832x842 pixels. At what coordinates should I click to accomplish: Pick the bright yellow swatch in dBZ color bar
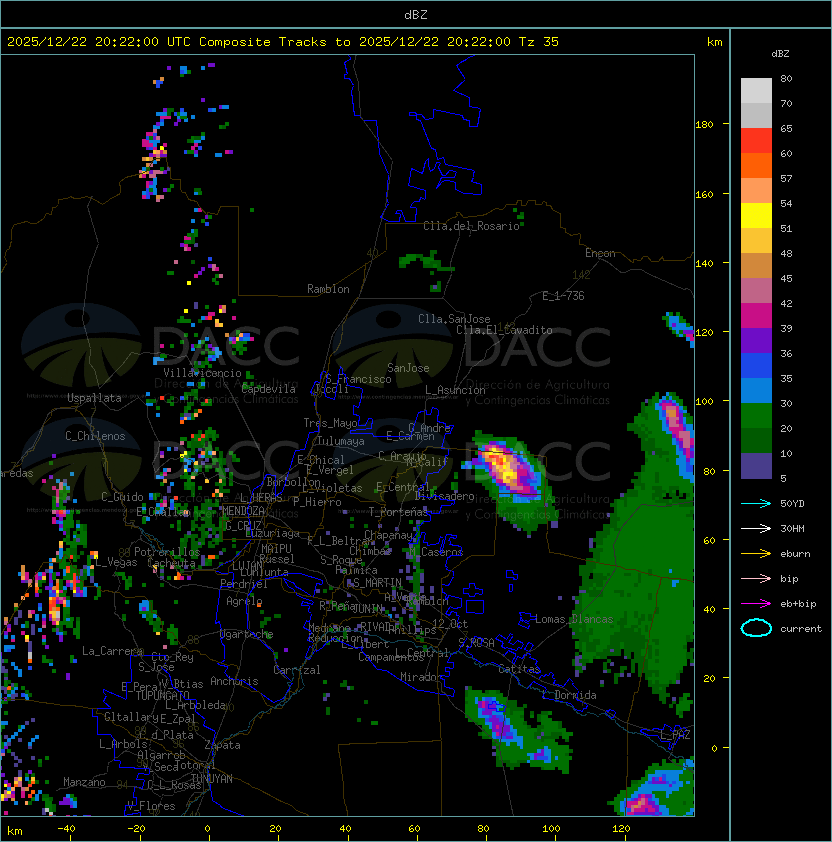coord(756,215)
